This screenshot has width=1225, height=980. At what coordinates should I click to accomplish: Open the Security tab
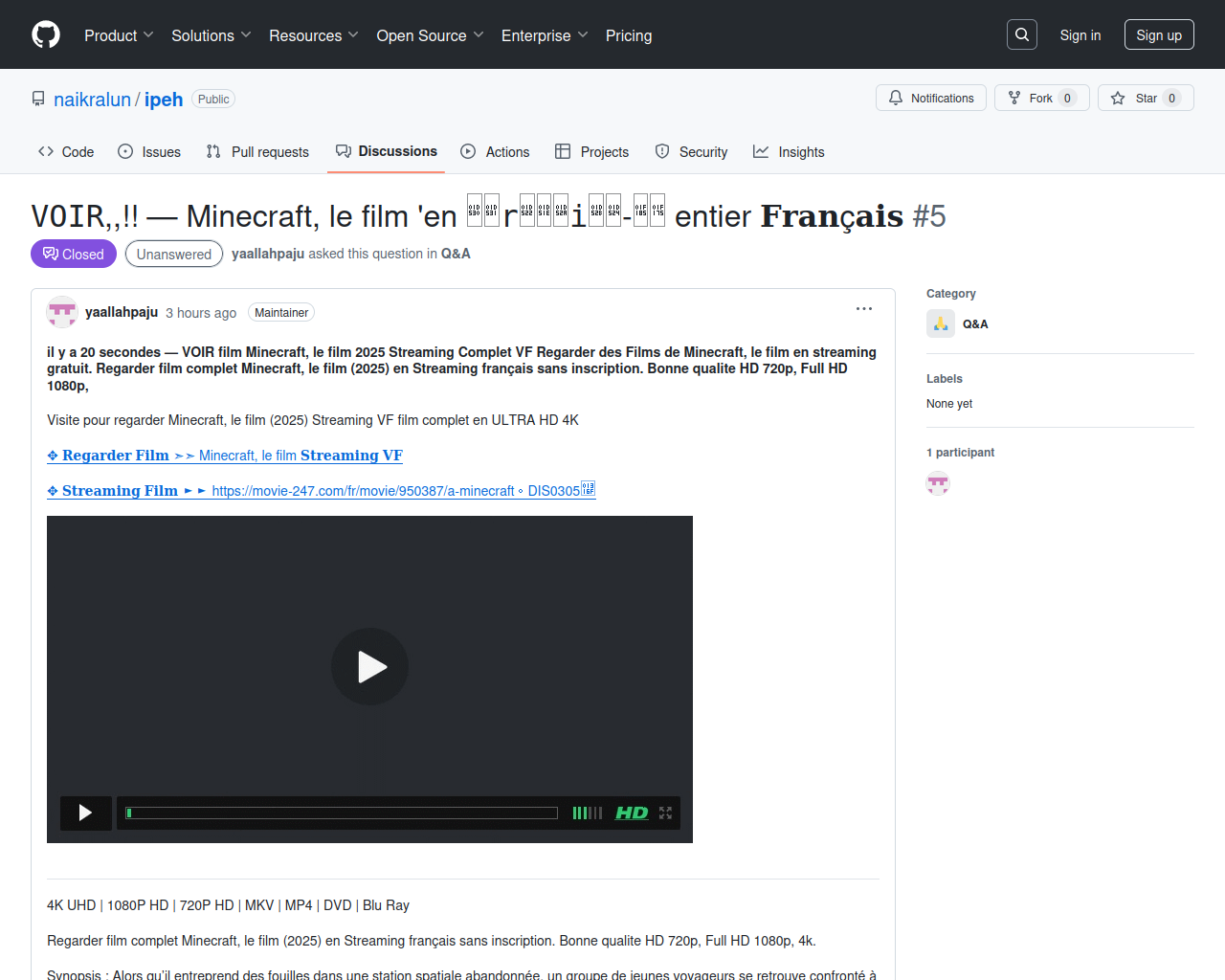691,151
